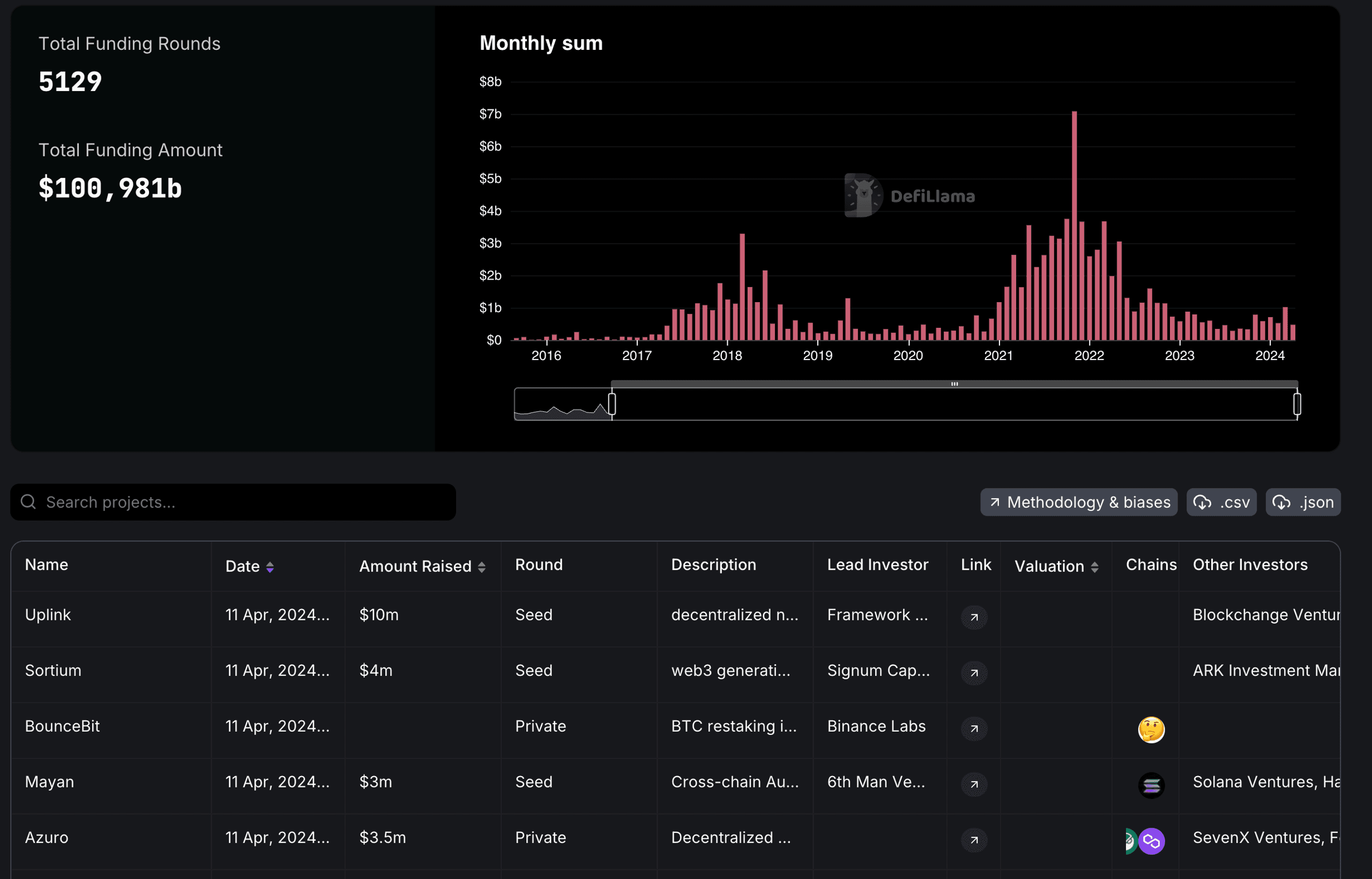Open Mayan's external link arrow icon
The width and height of the screenshot is (1372, 879).
974,784
